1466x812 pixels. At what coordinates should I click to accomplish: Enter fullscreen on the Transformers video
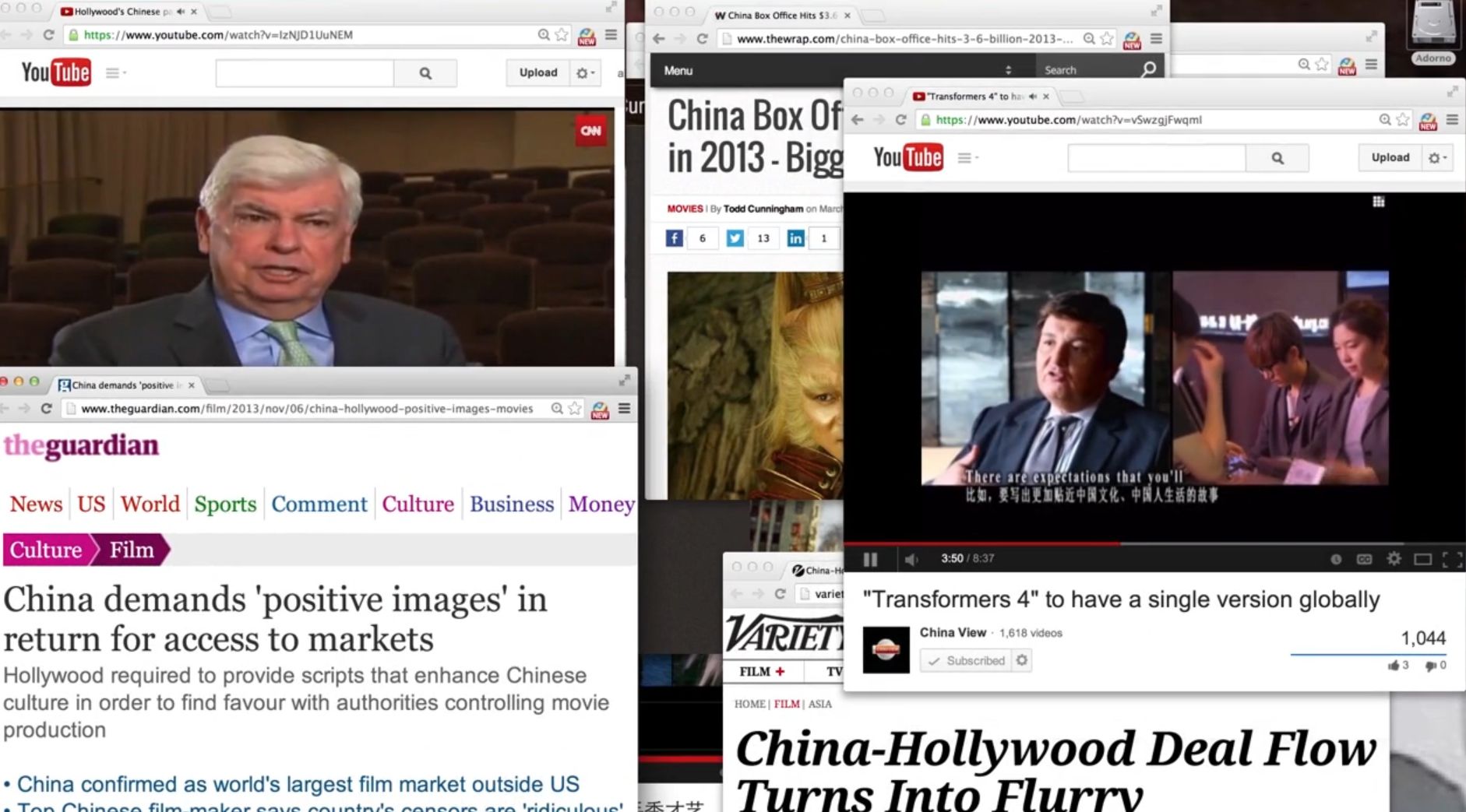[x=1451, y=559]
